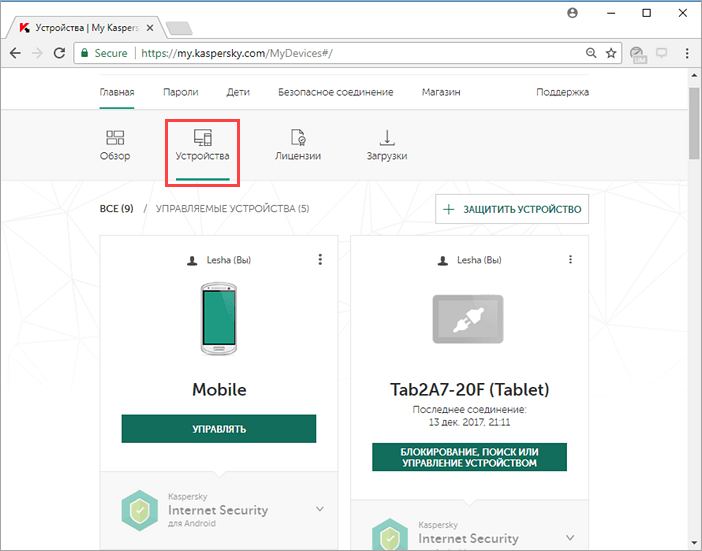Click the page vertical scrollbar thumb
This screenshot has height=551, width=702.
click(x=694, y=123)
